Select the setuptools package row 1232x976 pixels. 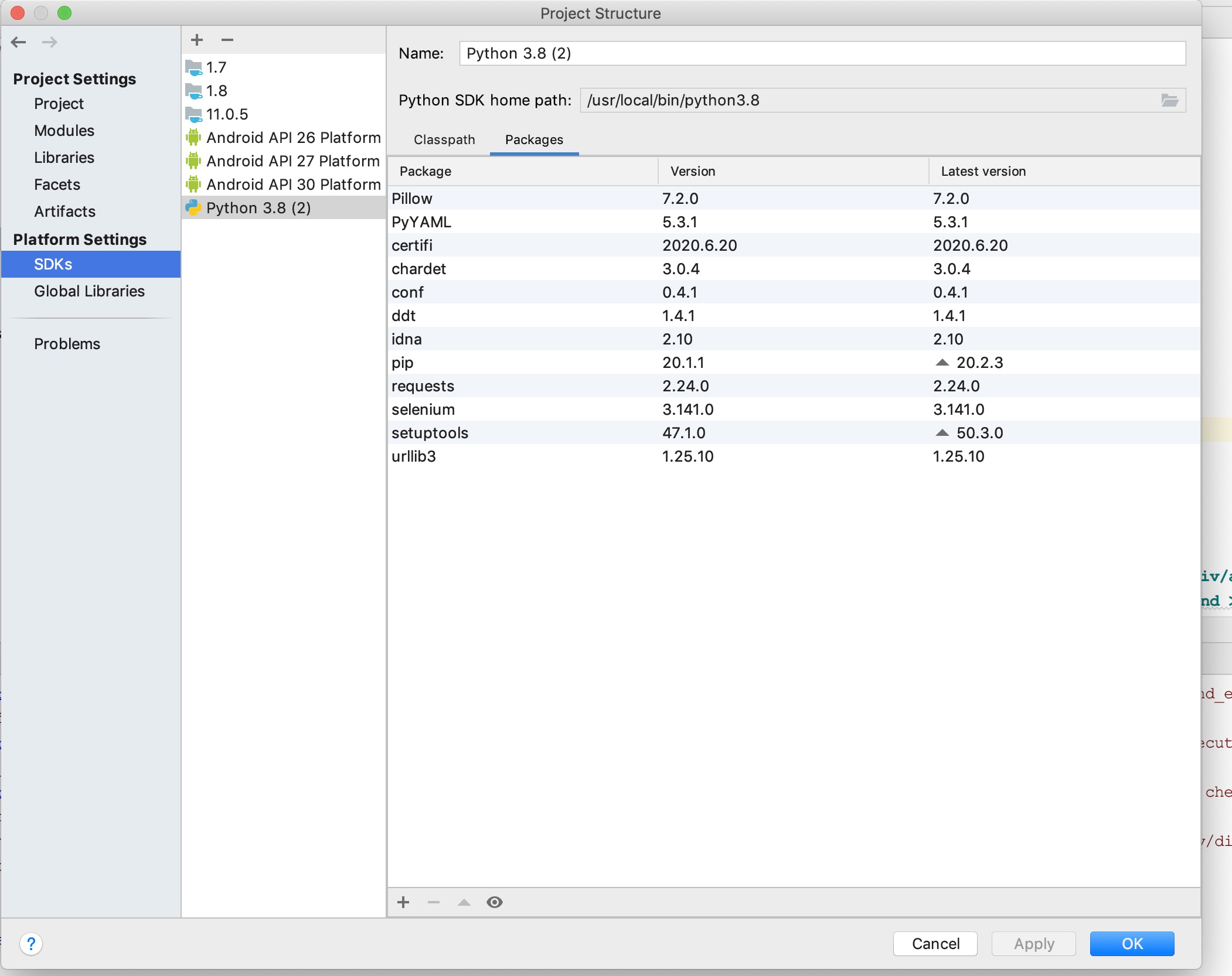[x=794, y=433]
